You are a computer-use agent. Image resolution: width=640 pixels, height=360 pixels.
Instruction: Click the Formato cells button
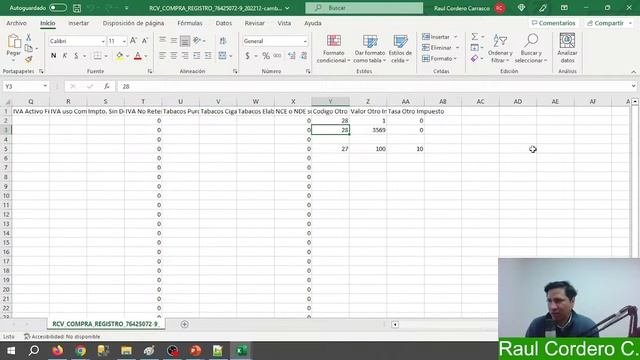pos(440,59)
